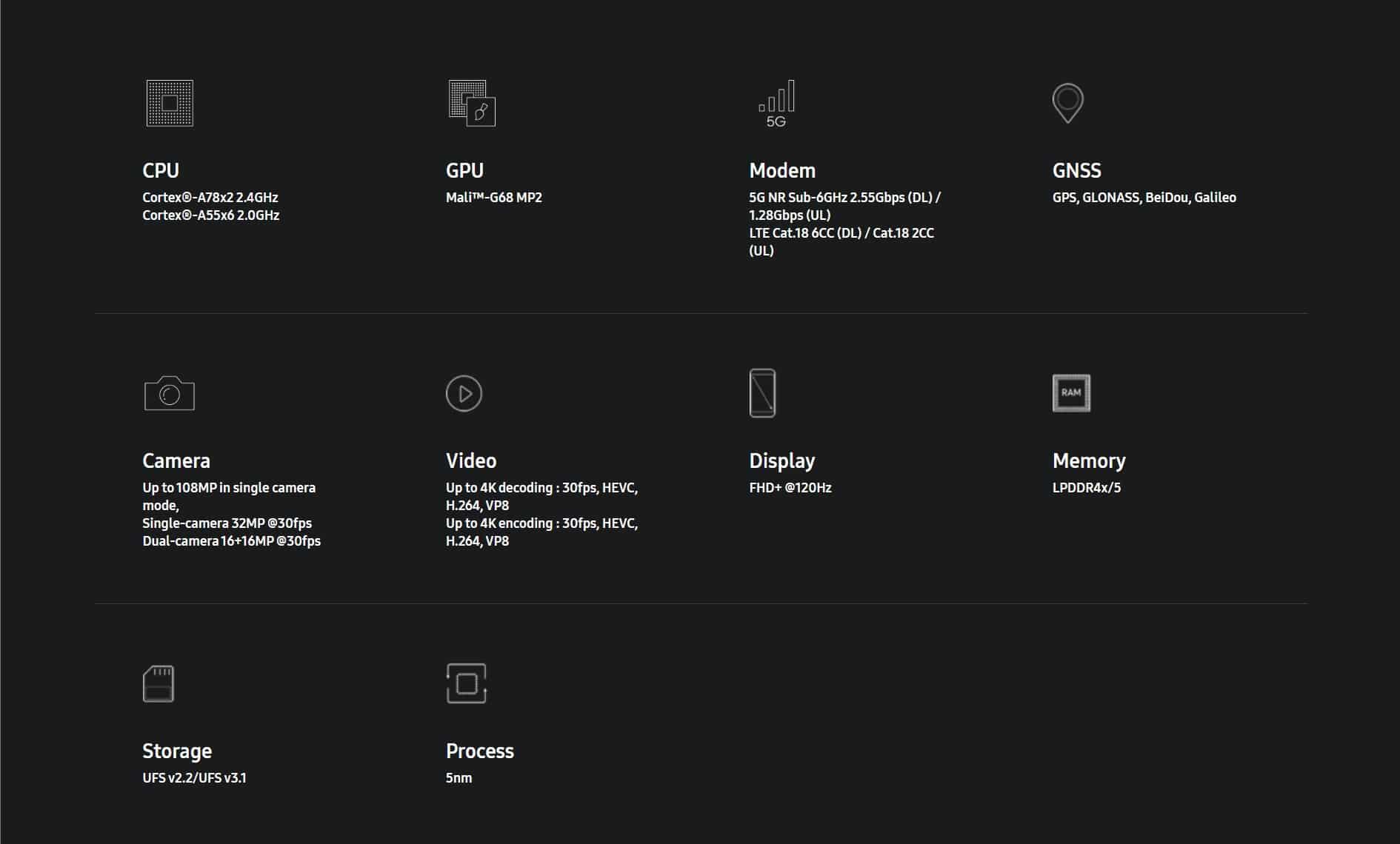Screen dimensions: 1400x844
Task: Click Dual-camera 16+16MP @30fps line
Action: pyautogui.click(x=232, y=541)
